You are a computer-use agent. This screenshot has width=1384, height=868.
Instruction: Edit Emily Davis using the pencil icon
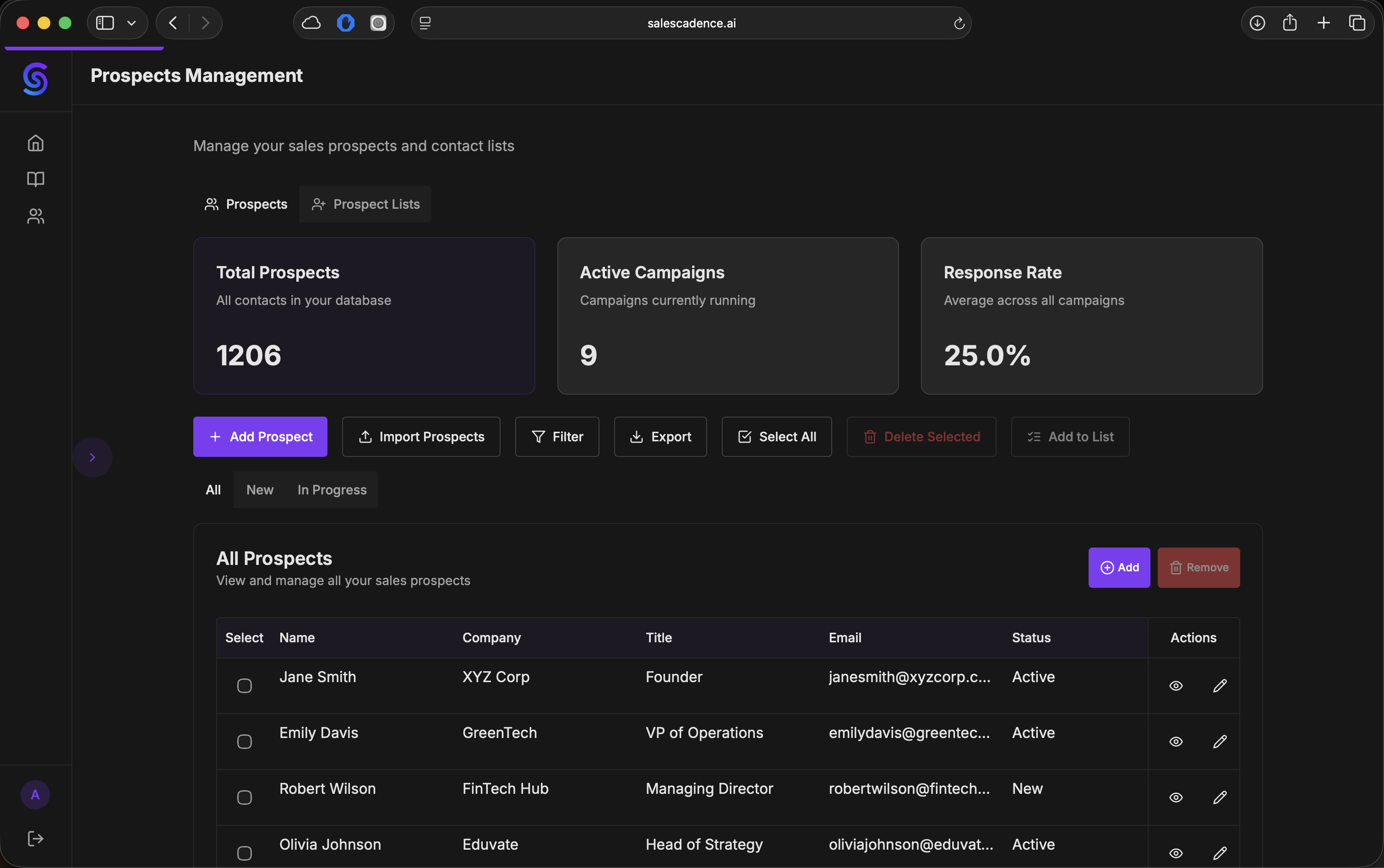click(1221, 741)
